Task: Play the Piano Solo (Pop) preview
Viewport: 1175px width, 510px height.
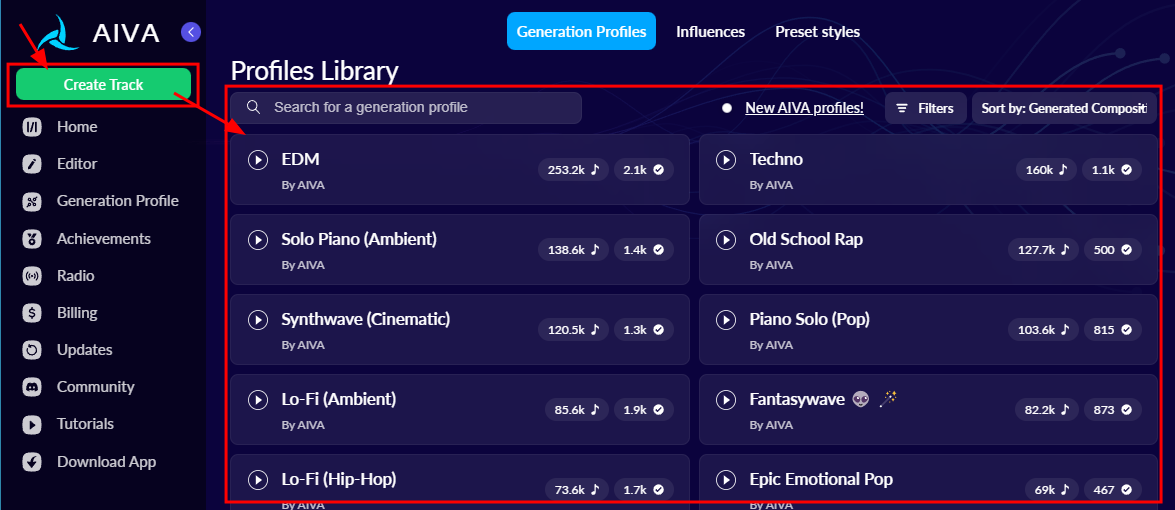Action: pos(725,320)
